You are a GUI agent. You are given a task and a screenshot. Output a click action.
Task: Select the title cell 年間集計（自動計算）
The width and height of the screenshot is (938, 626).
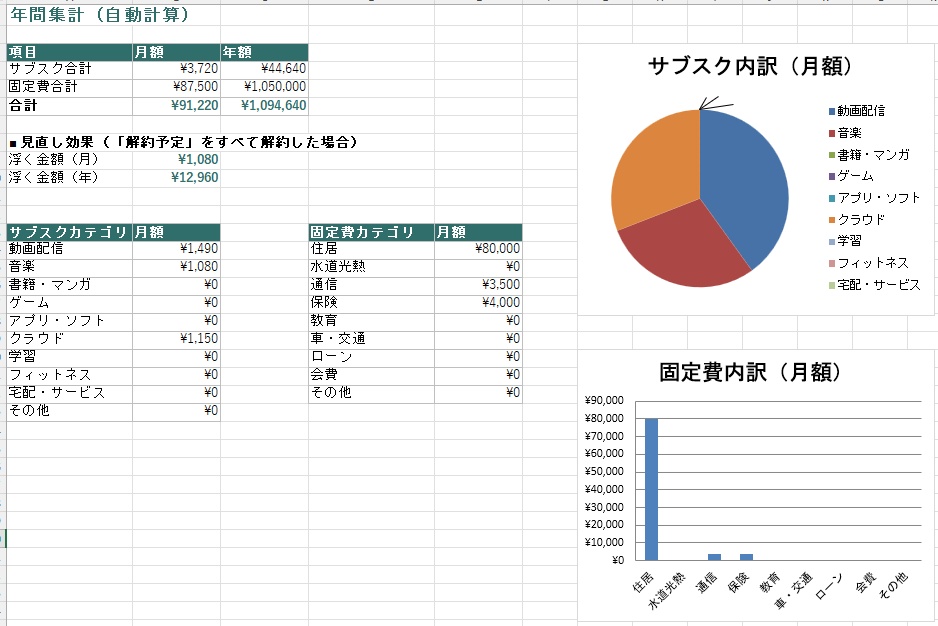(99, 15)
